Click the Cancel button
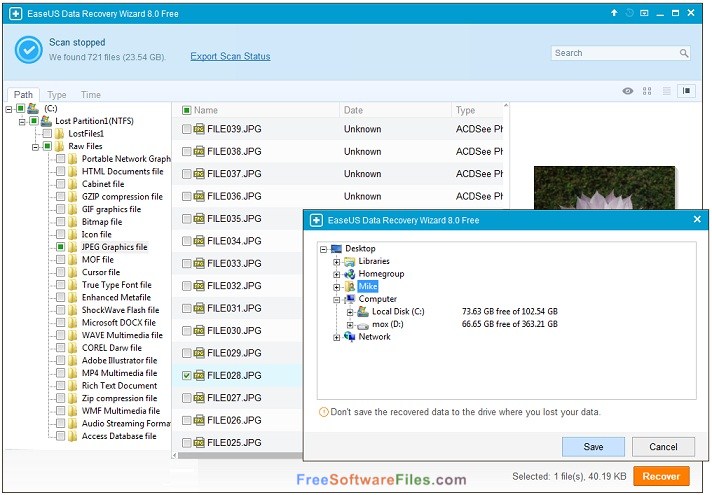Image resolution: width=712 pixels, height=495 pixels. pyautogui.click(x=663, y=447)
